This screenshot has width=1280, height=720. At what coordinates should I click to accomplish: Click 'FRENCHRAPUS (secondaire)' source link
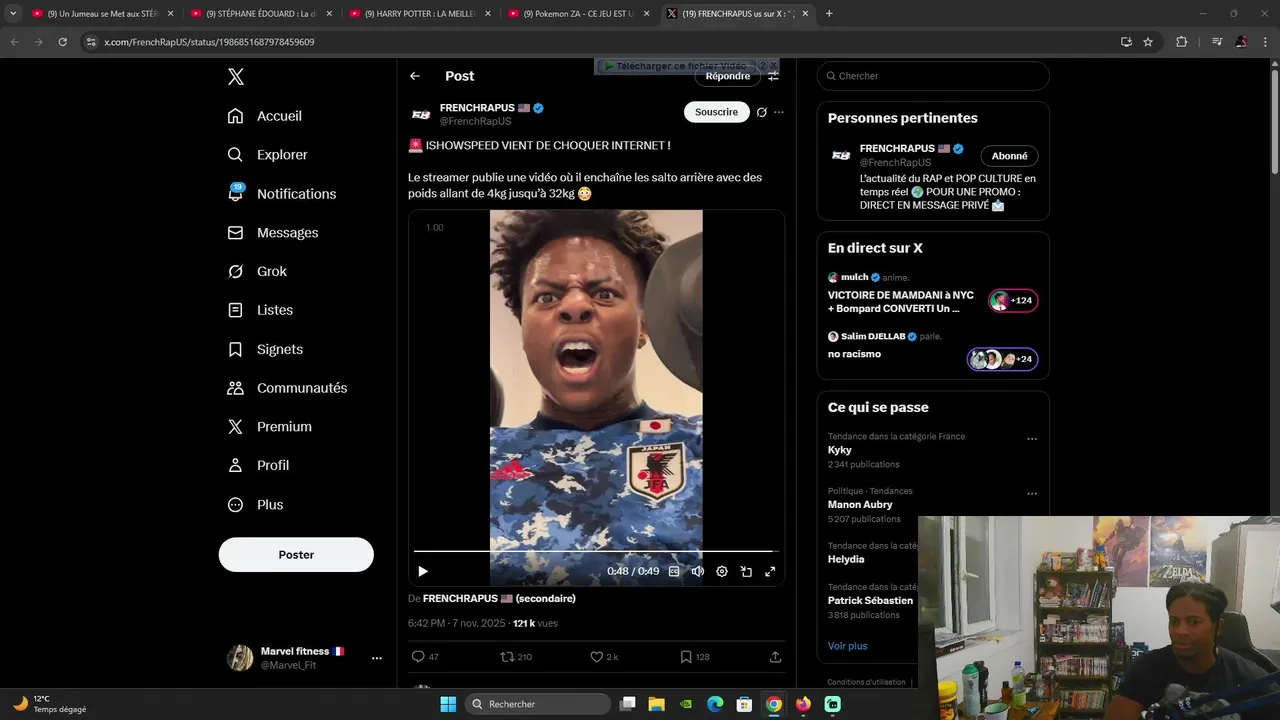(x=499, y=599)
